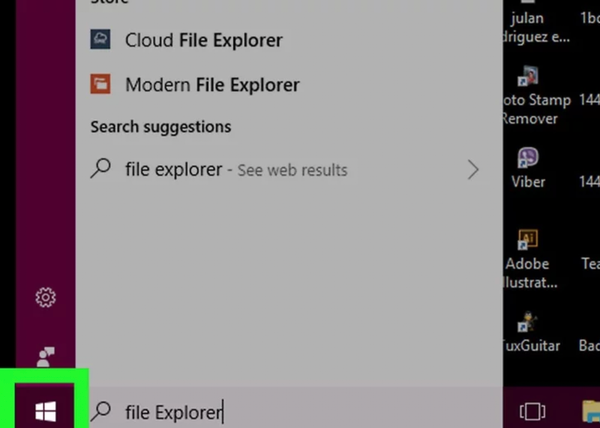Select the Cloud File Explorer result name
Viewport: 600px width, 428px height.
pos(203,41)
